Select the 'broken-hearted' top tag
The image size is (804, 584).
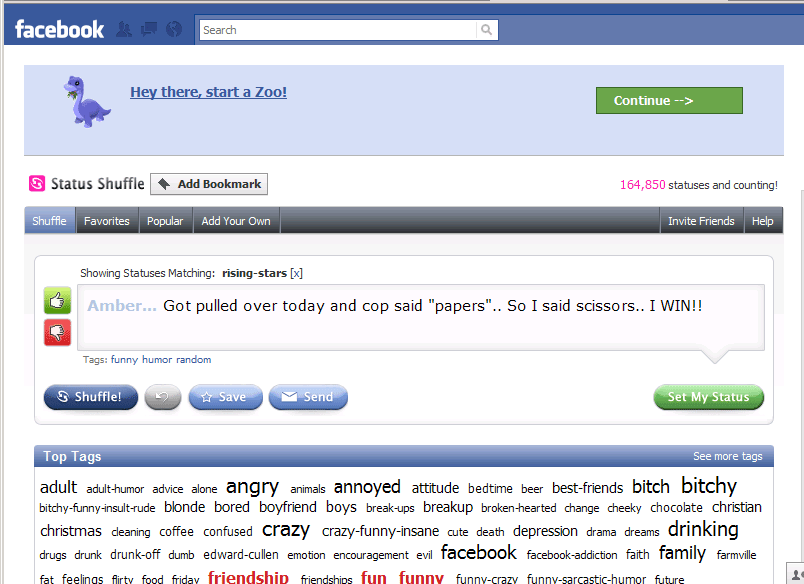(x=518, y=508)
